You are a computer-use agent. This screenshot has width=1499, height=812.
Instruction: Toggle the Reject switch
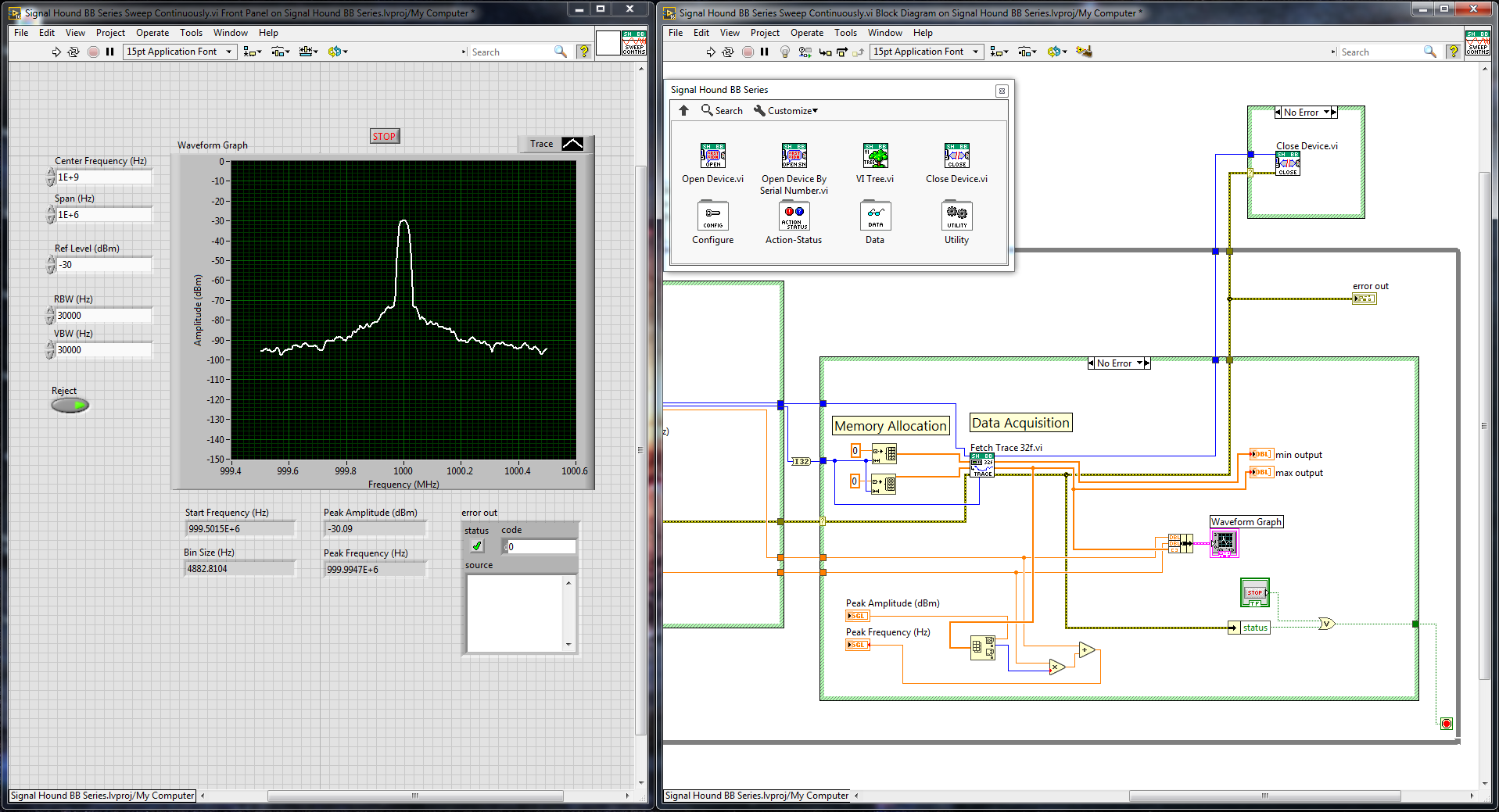click(x=70, y=406)
